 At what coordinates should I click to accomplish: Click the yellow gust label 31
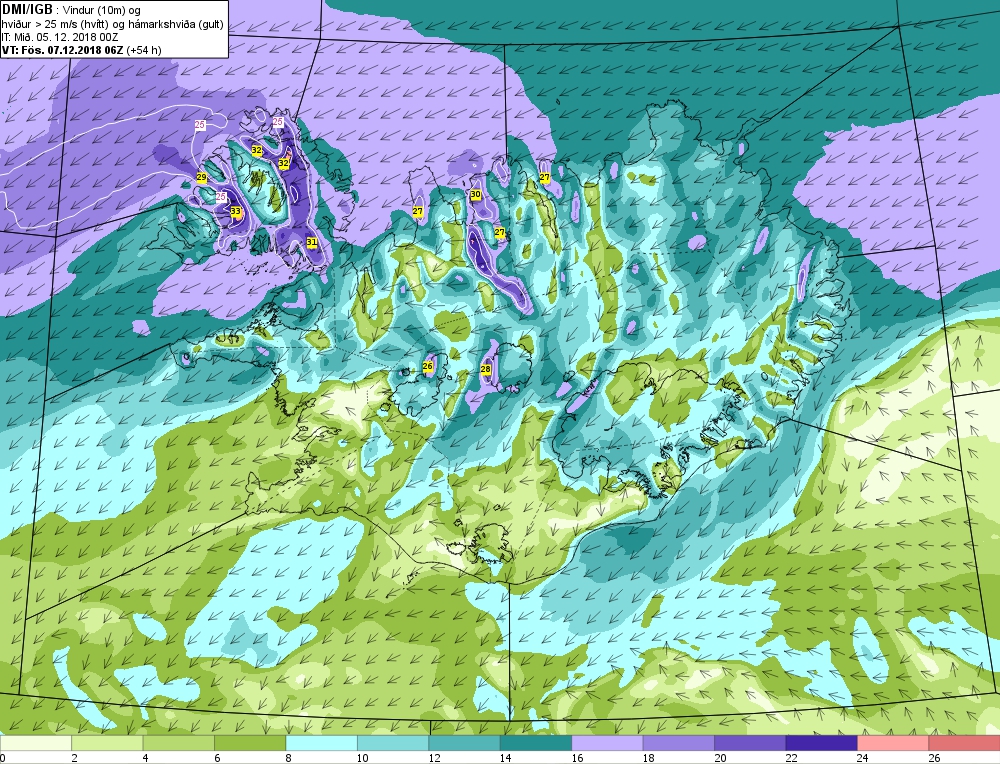pos(312,242)
